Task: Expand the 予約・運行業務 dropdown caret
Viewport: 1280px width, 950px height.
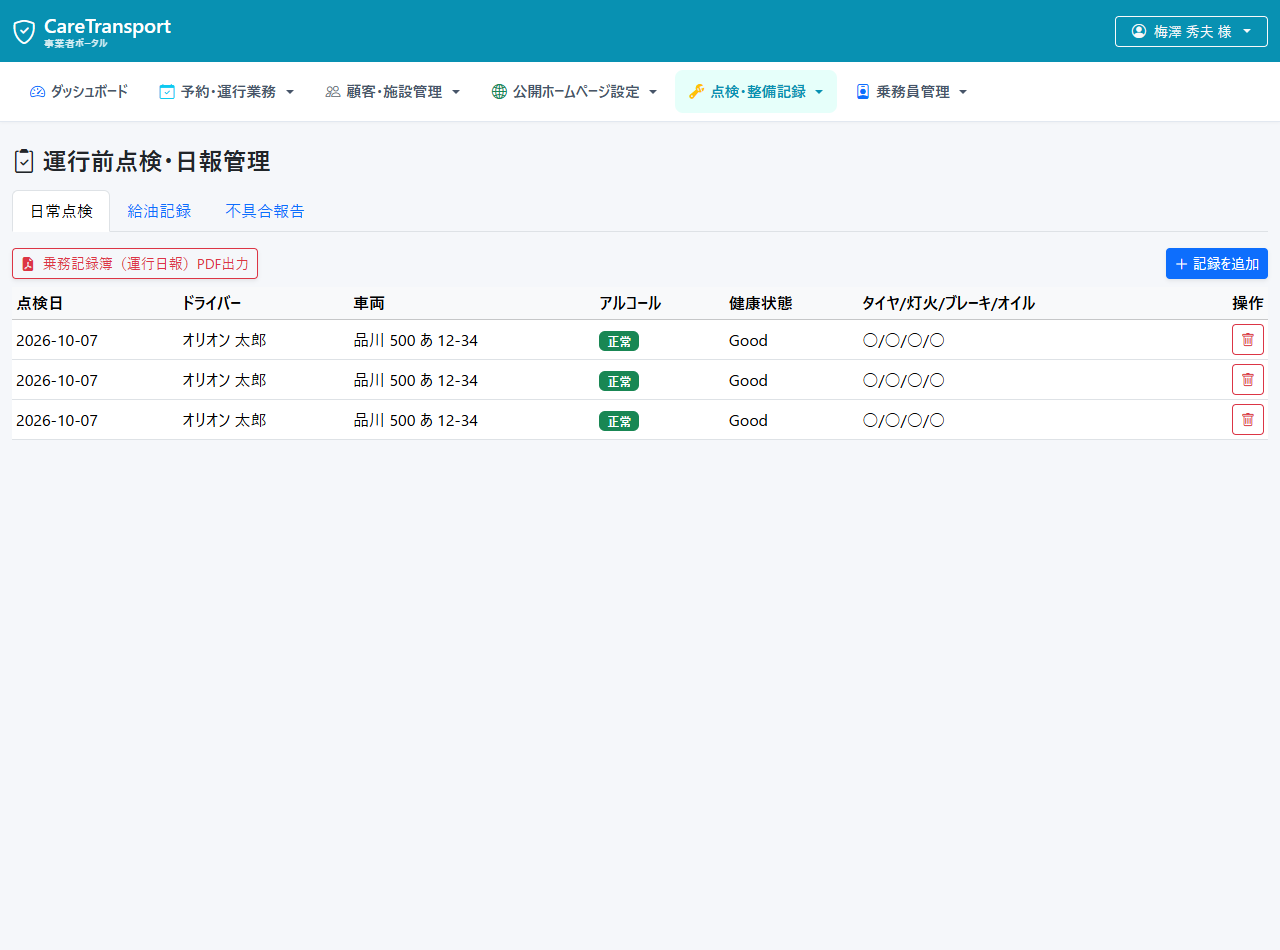Action: click(x=290, y=92)
